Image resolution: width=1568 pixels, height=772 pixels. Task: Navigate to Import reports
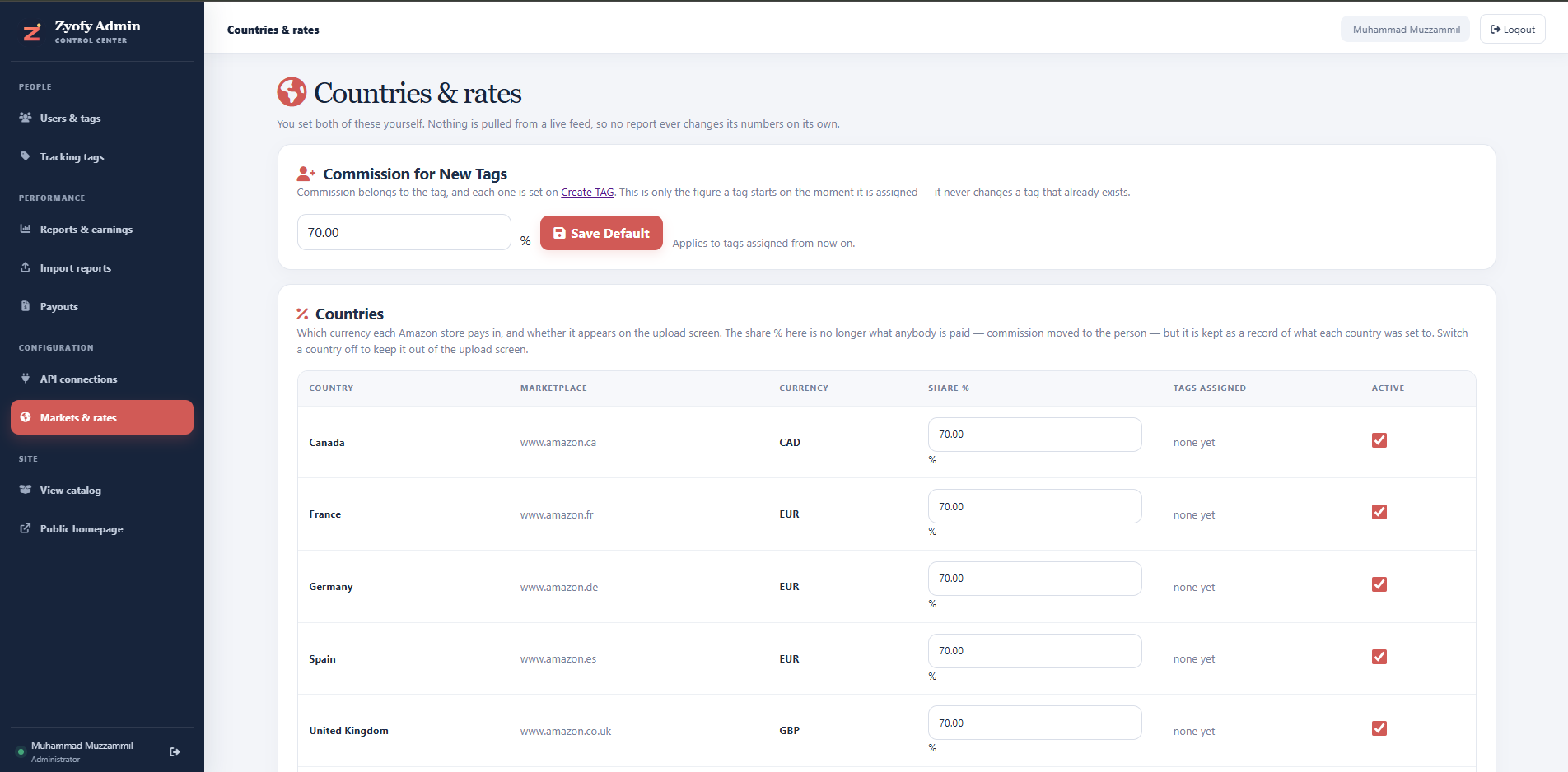coord(102,268)
